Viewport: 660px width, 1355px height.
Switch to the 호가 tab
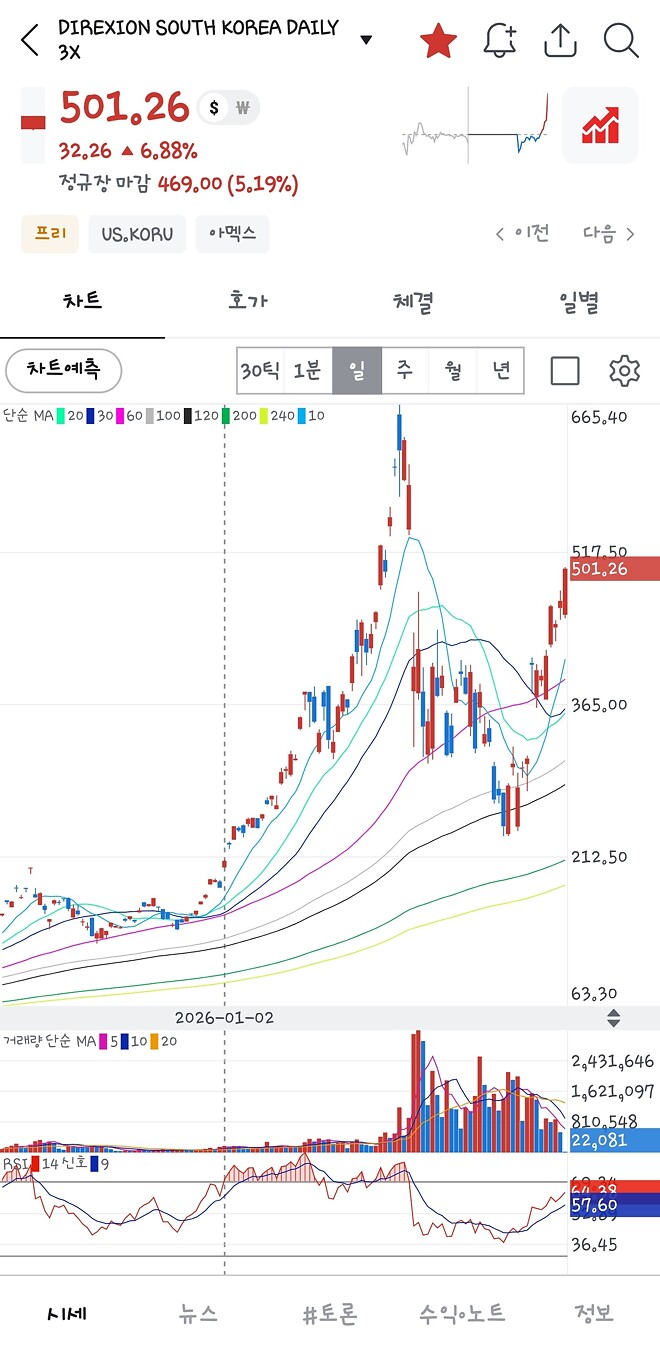tap(247, 302)
